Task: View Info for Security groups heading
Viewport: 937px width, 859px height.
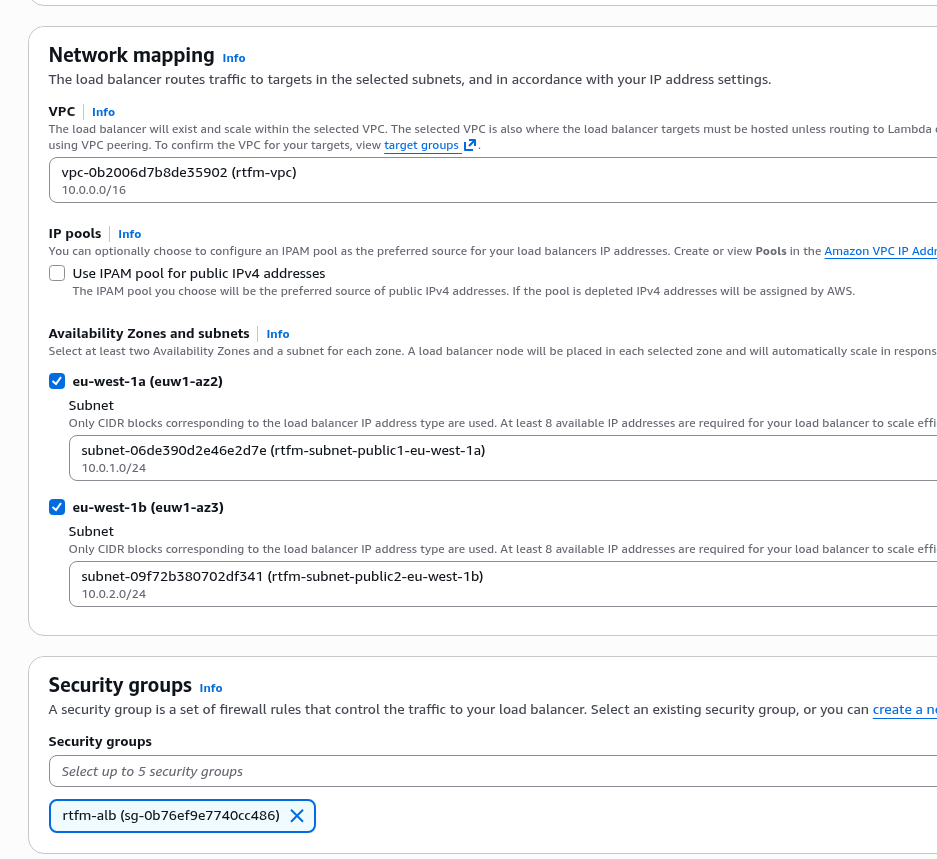Action: [211, 688]
